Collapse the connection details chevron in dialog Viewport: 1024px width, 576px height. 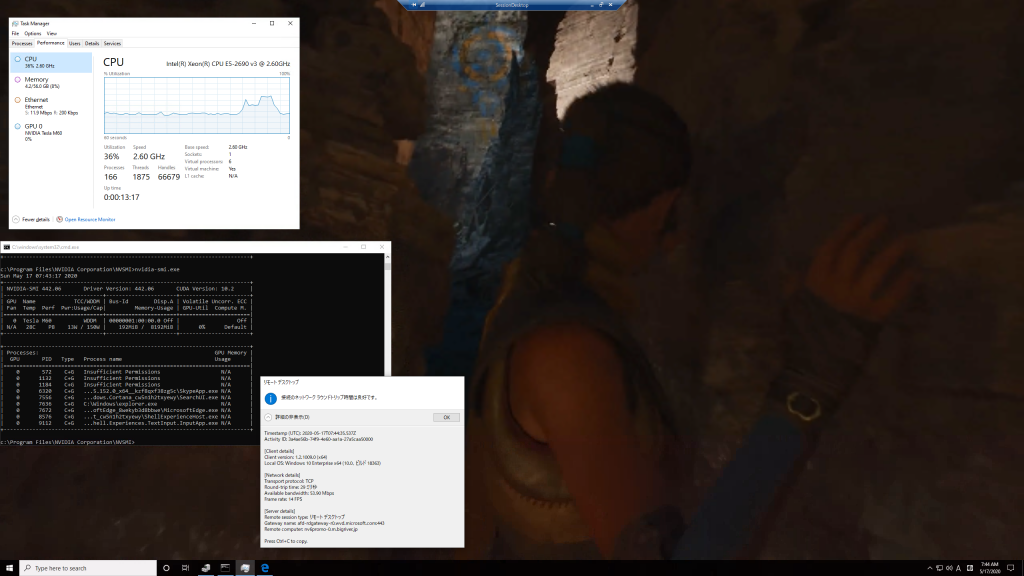[268, 417]
